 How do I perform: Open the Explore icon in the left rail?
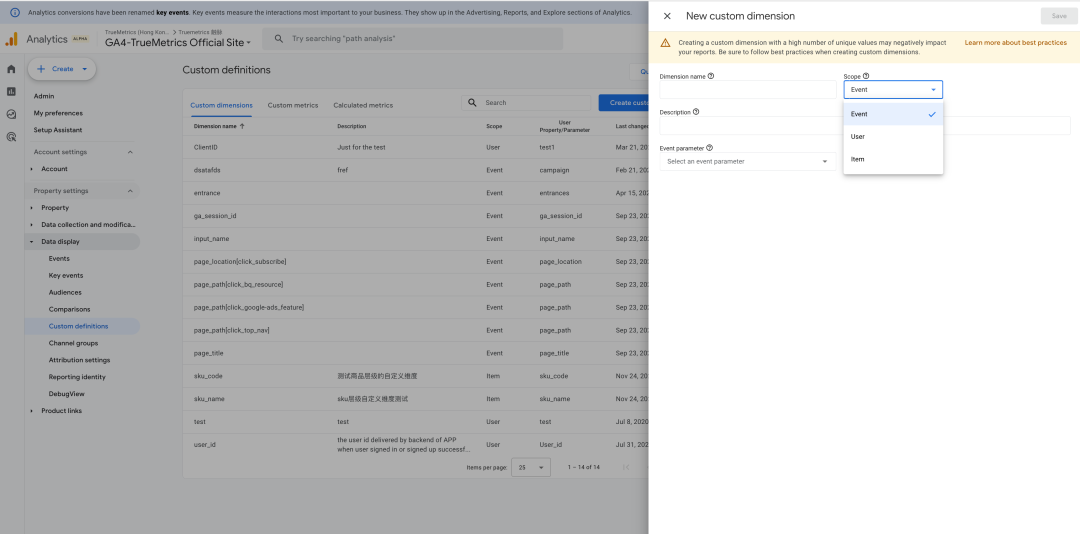pyautogui.click(x=11, y=114)
